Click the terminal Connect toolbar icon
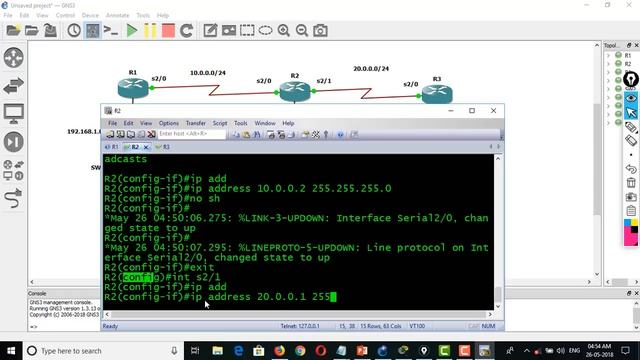The width and height of the screenshot is (640, 360). pos(110,134)
